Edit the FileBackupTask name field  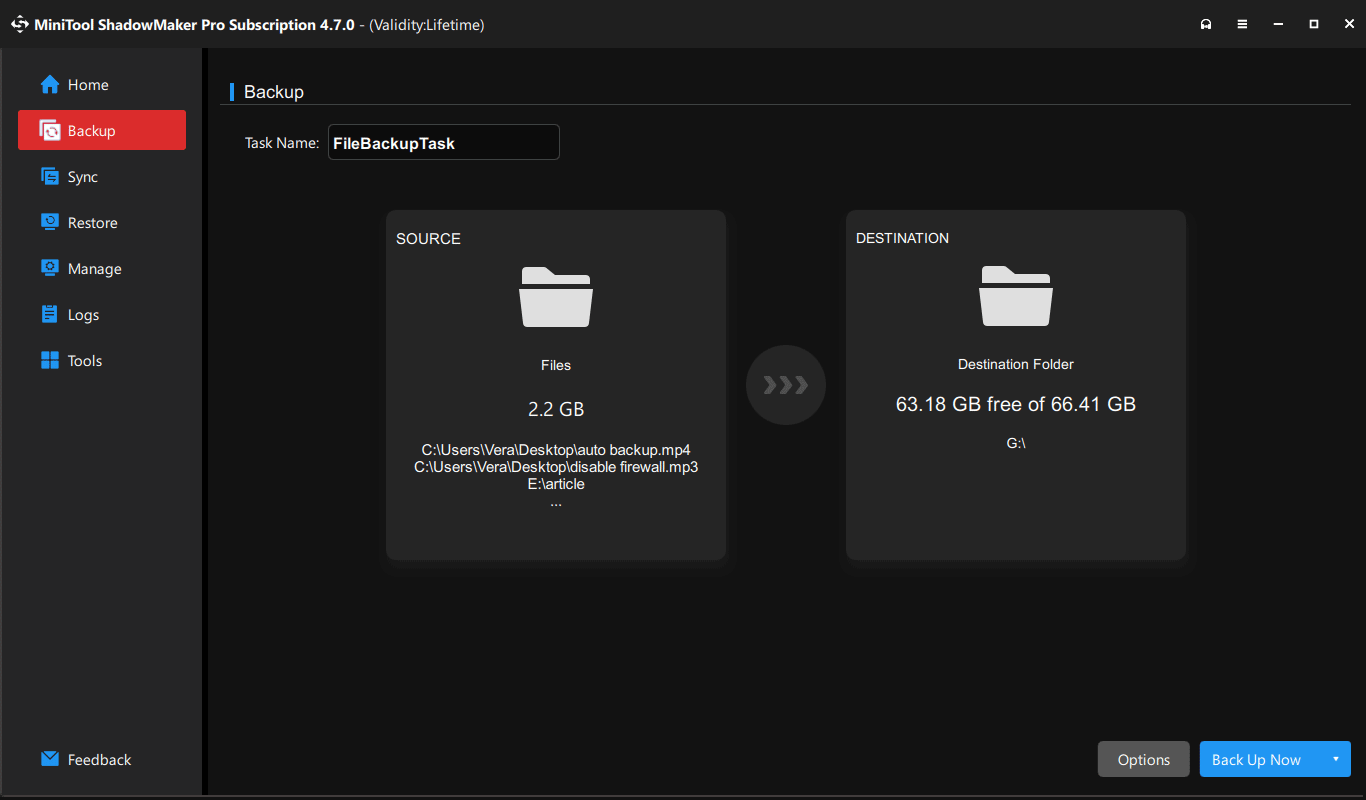click(x=443, y=142)
